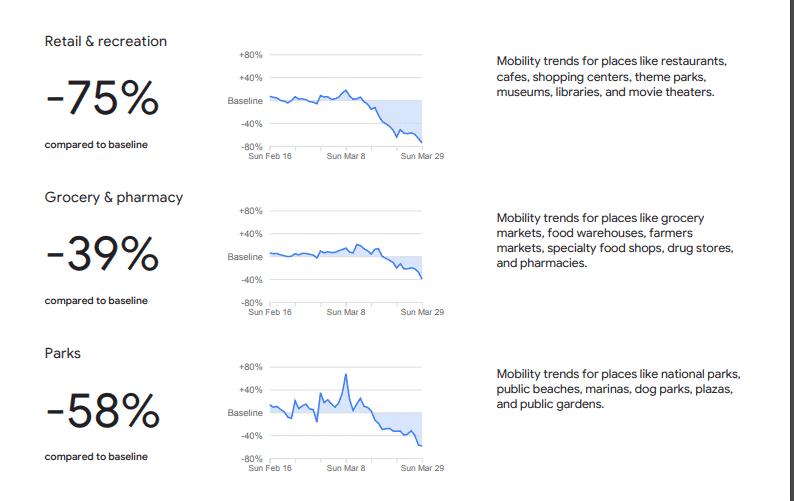
Task: Click the -40% label of Parks chart
Action: (252, 436)
